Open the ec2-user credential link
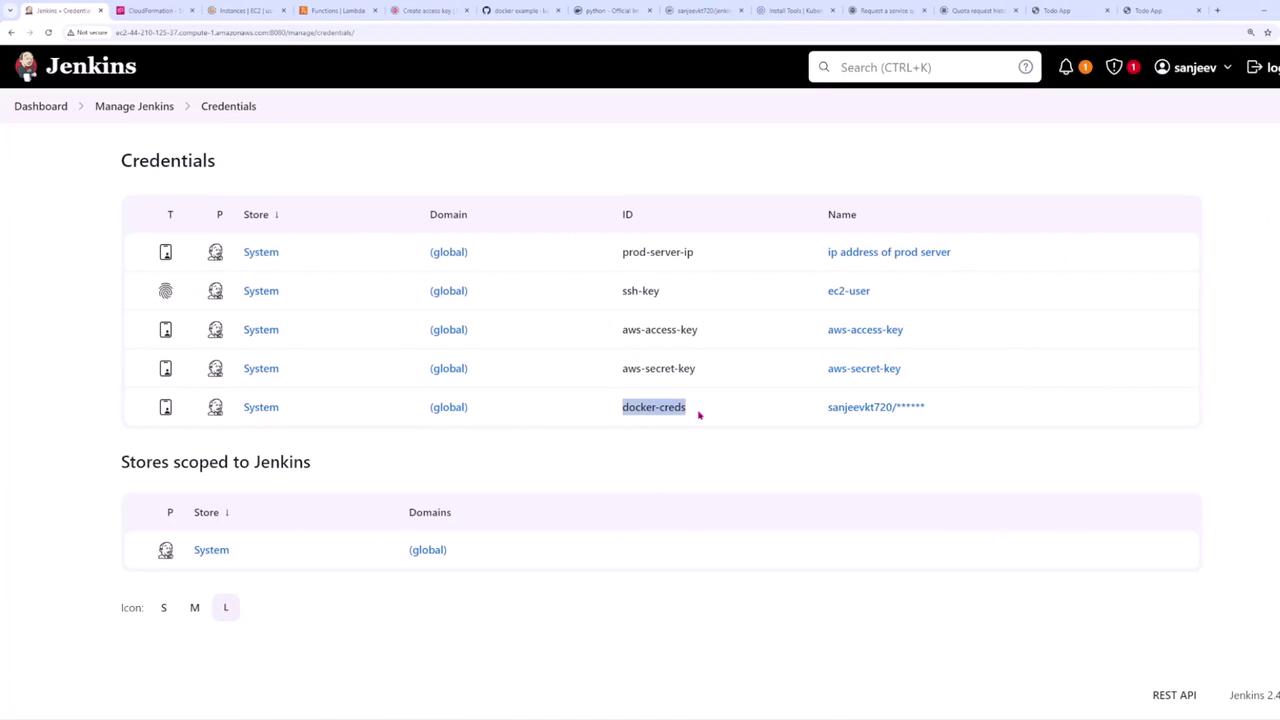The height and width of the screenshot is (720, 1280). tap(849, 291)
